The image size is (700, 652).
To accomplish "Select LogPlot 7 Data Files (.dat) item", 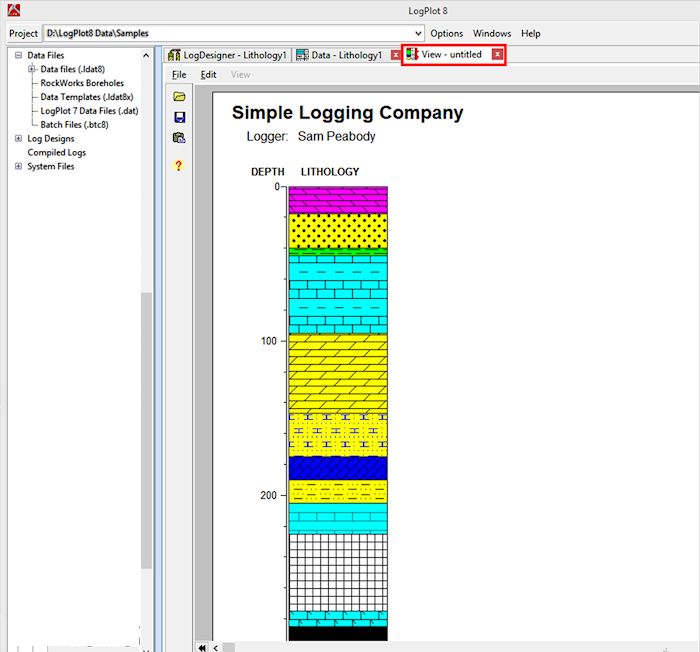I will pyautogui.click(x=89, y=111).
